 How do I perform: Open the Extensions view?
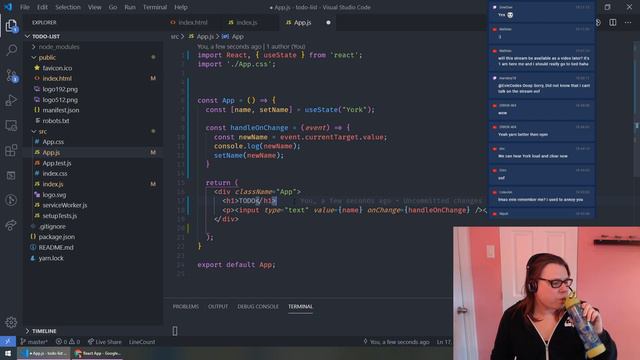tap(11, 150)
